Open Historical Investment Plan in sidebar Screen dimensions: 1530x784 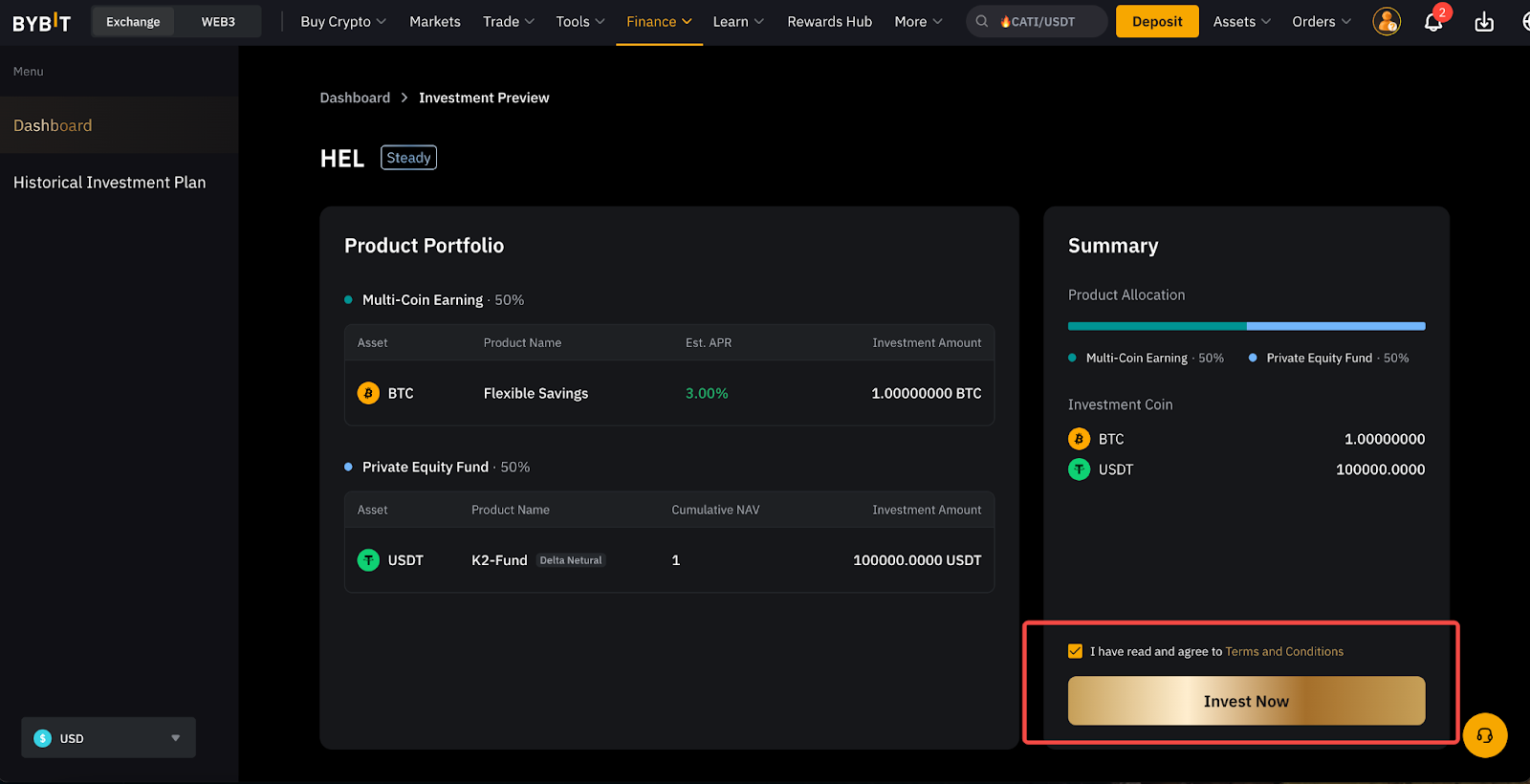109,183
